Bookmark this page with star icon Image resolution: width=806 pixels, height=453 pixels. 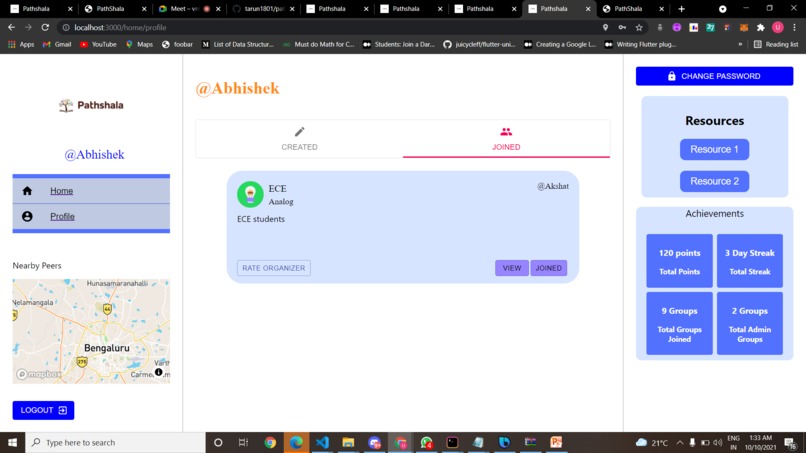(639, 27)
